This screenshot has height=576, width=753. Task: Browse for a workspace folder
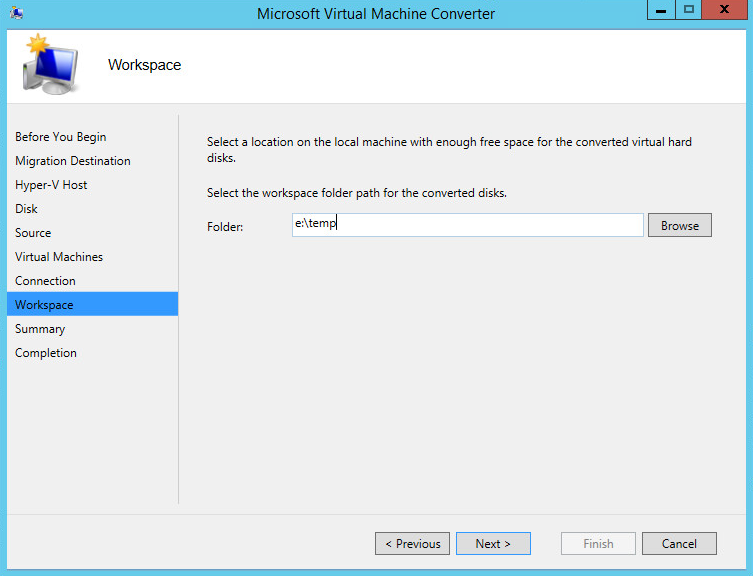(680, 225)
